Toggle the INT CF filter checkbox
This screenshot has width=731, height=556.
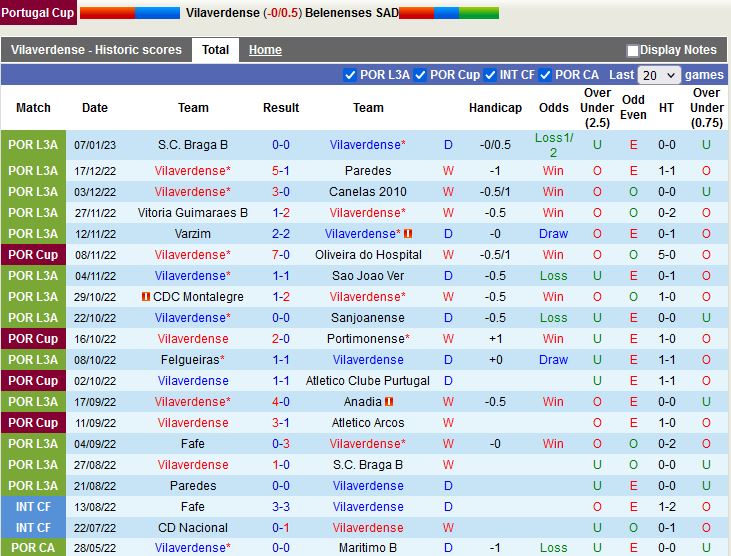[x=490, y=75]
